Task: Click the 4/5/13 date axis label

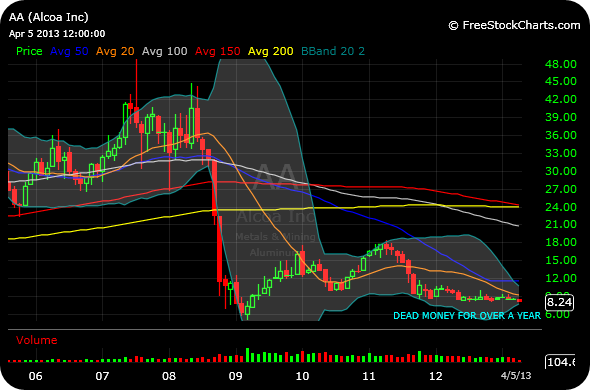Action: pyautogui.click(x=516, y=375)
